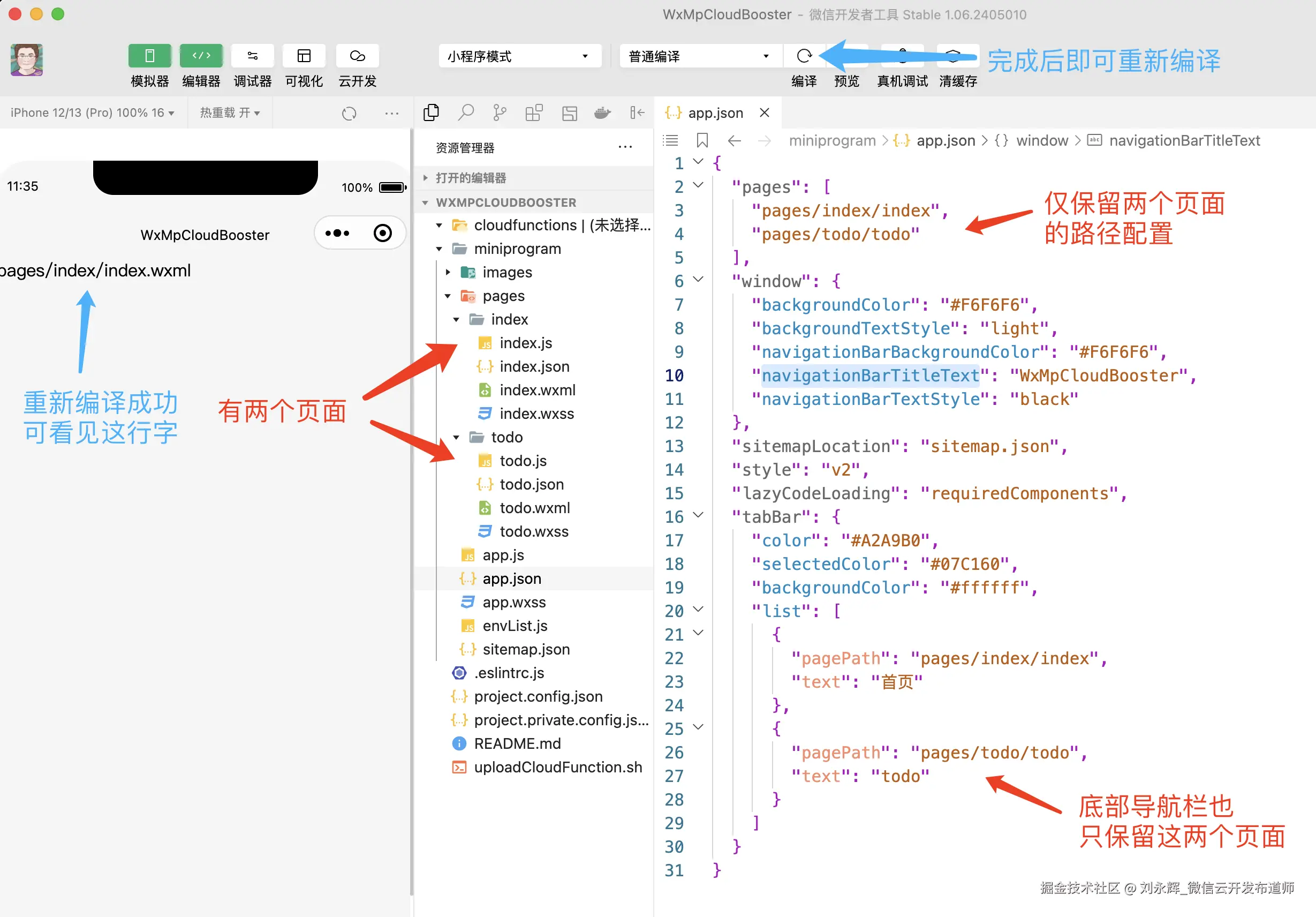Select the app.json editor tab
This screenshot has height=917, width=1316.
click(x=715, y=113)
